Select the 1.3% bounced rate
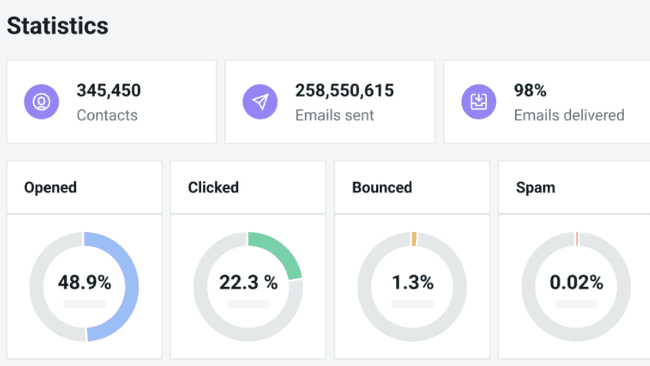Screen dimensions: 650x366 coord(412,283)
